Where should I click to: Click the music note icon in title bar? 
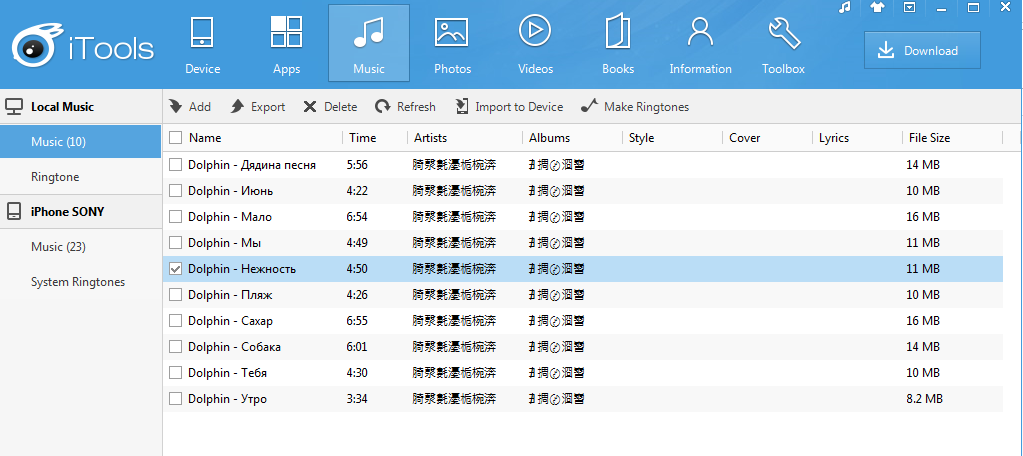click(x=845, y=8)
